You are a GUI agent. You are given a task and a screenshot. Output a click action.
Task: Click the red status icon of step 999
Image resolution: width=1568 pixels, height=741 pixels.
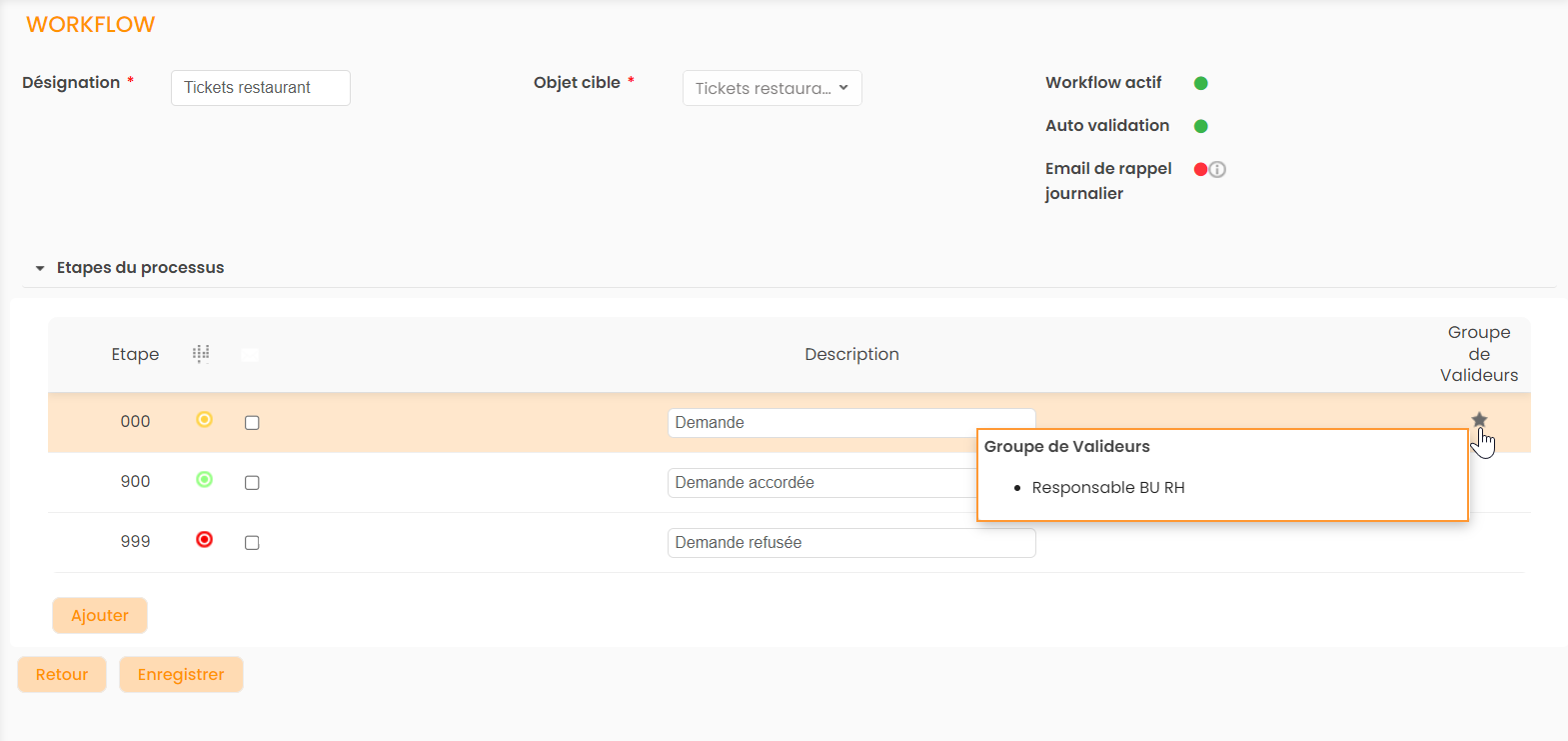click(x=204, y=540)
